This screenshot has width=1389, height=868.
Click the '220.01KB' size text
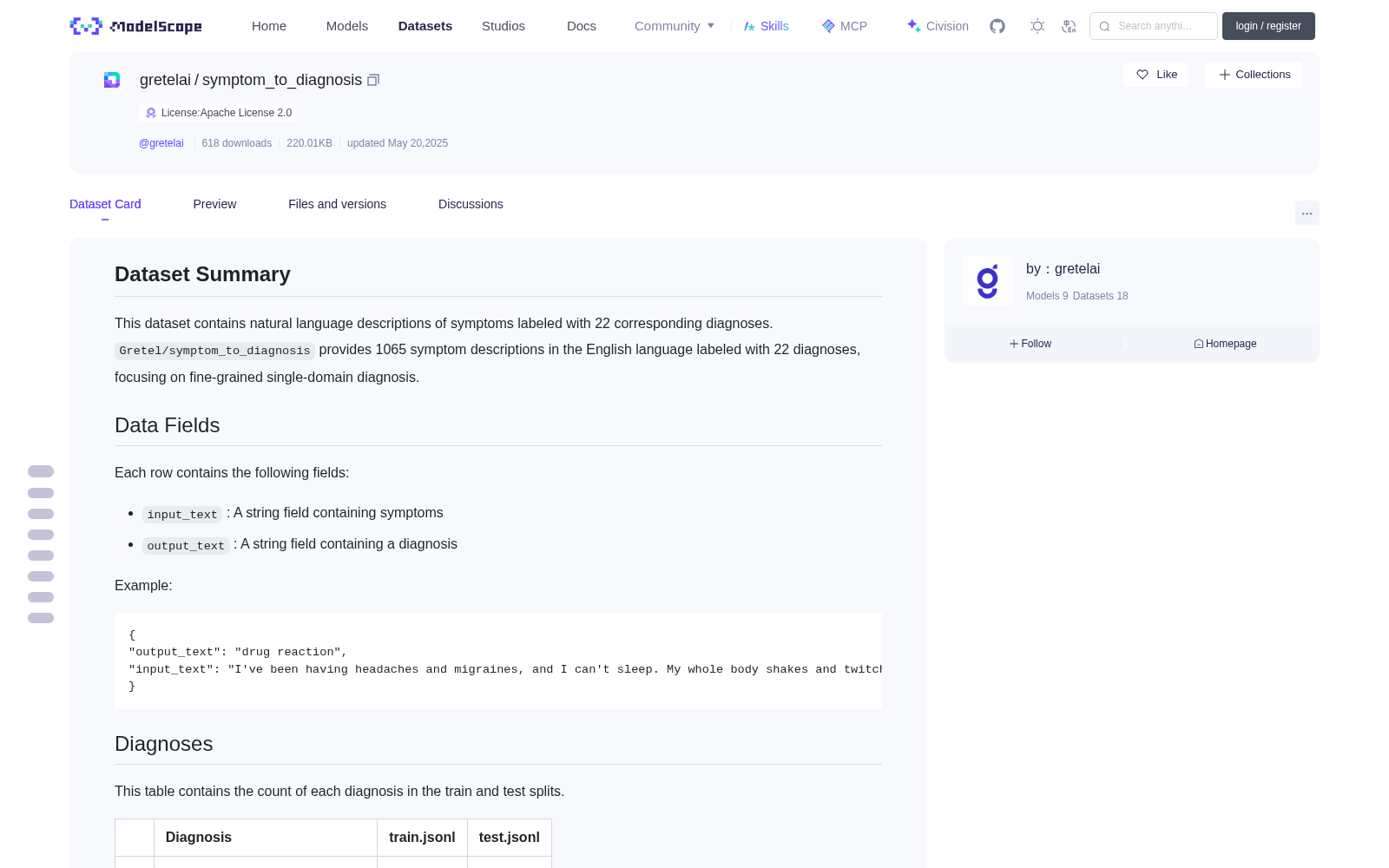(x=310, y=143)
